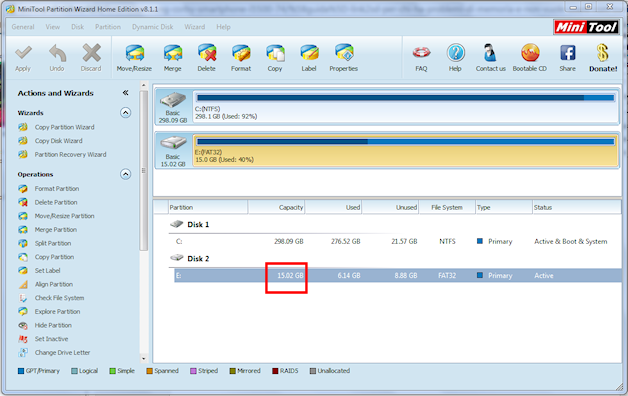The width and height of the screenshot is (628, 396).
Task: Click the Donate dollar icon
Action: [603, 53]
